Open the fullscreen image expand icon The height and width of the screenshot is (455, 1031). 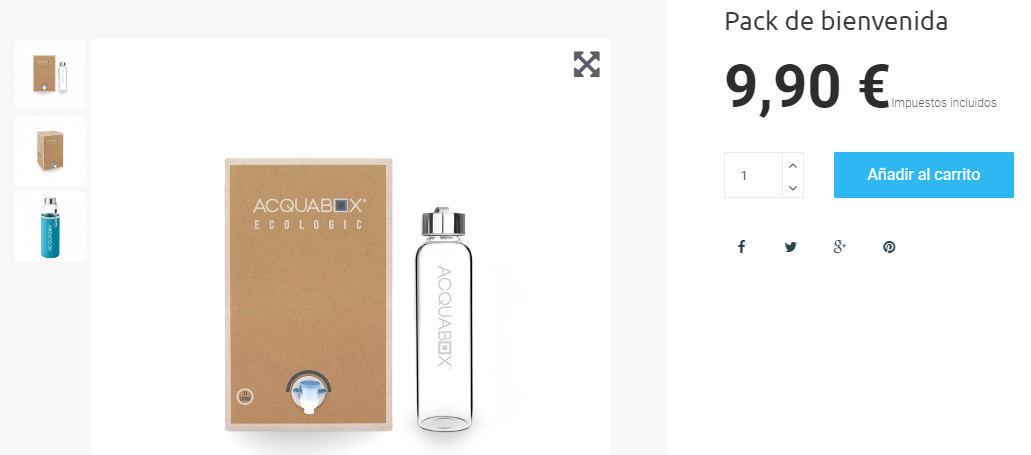pos(587,64)
